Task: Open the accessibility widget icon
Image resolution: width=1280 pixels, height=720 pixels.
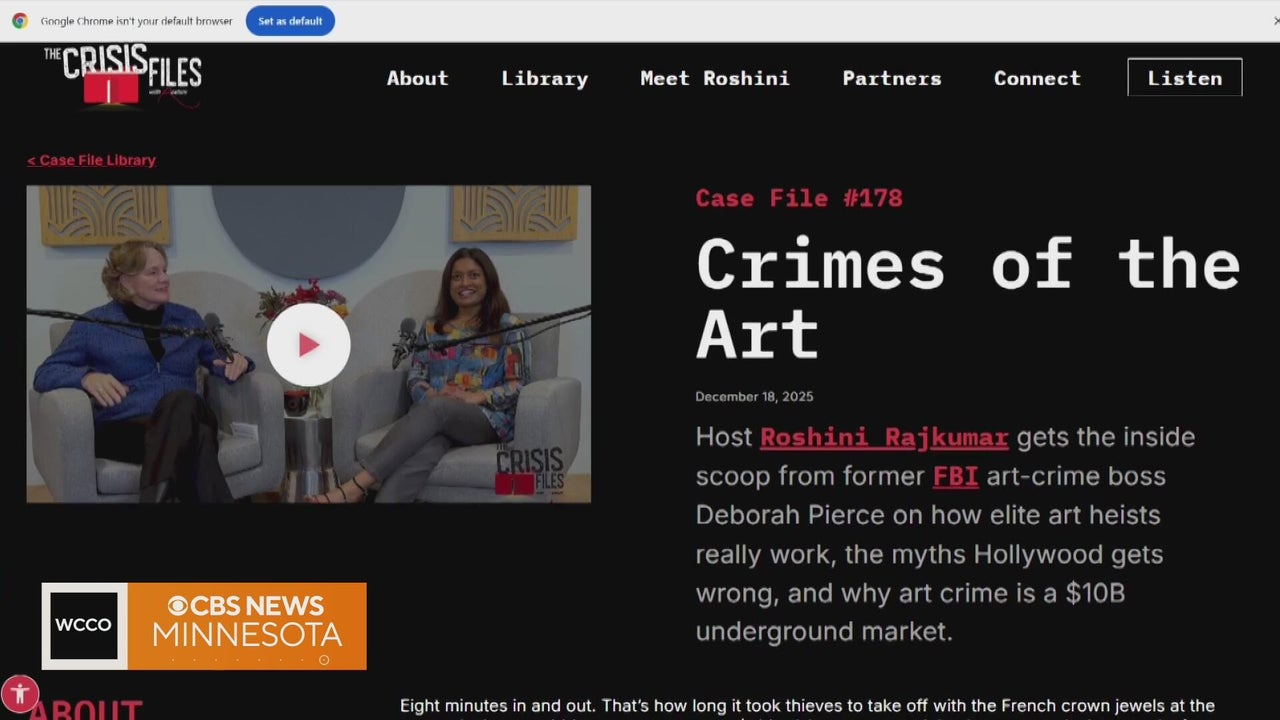Action: click(20, 693)
